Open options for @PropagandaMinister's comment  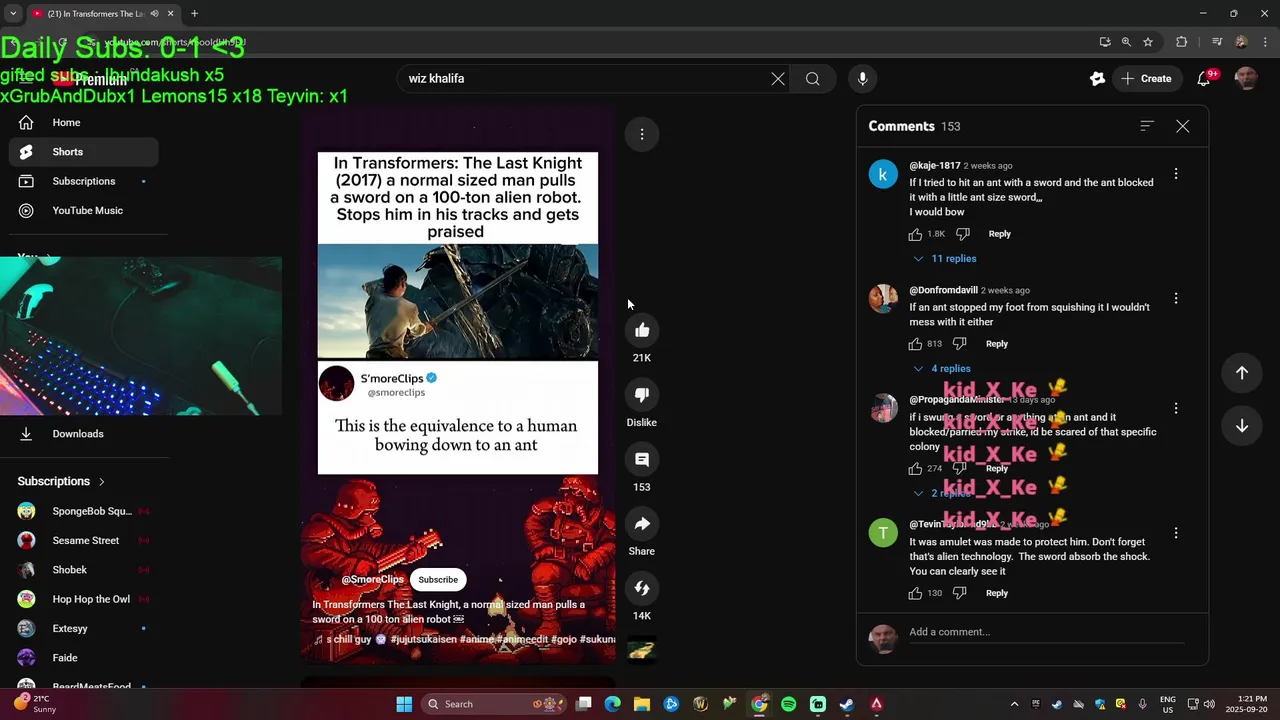click(x=1176, y=408)
